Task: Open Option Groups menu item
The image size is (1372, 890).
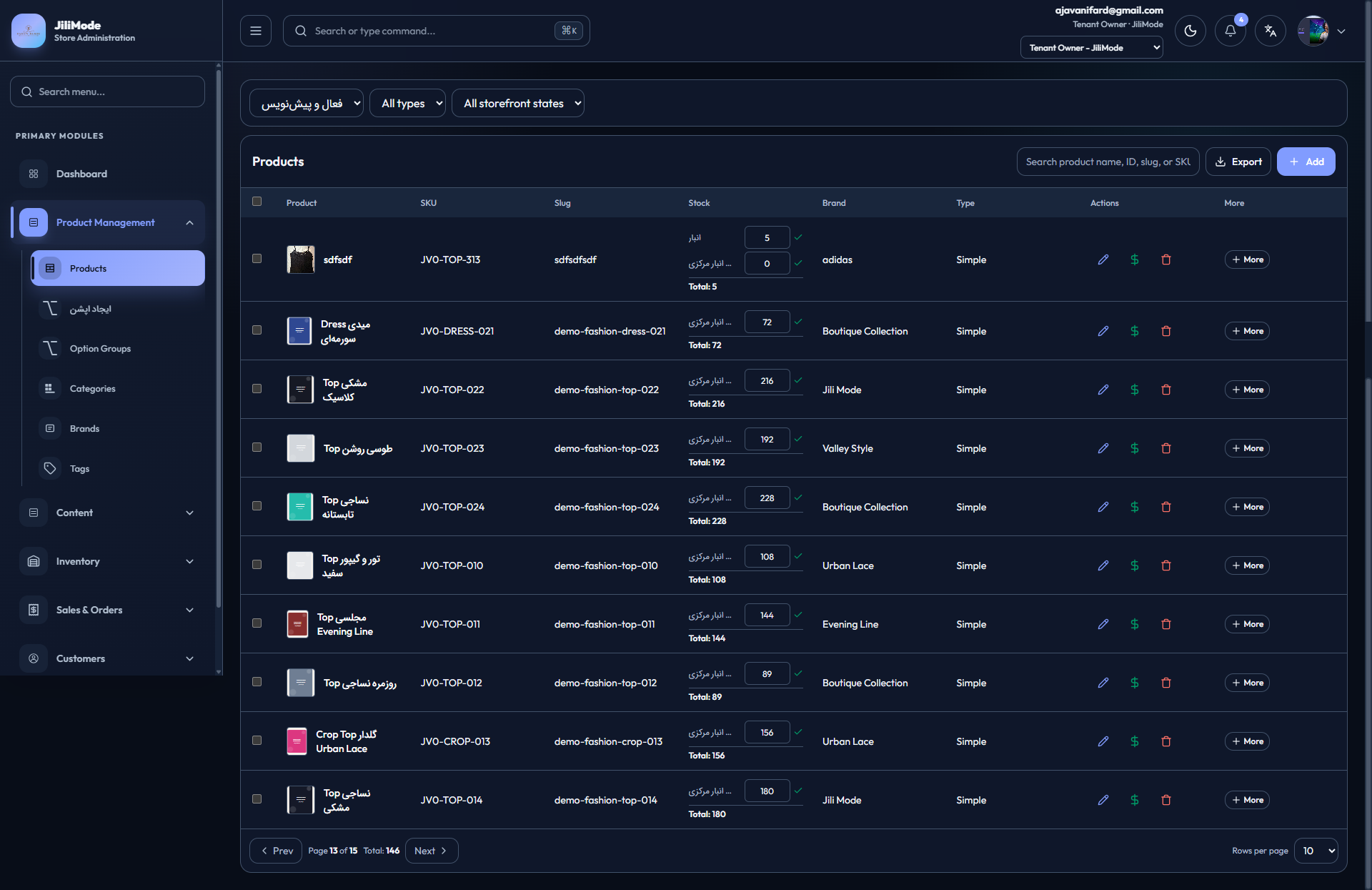Action: [x=118, y=348]
